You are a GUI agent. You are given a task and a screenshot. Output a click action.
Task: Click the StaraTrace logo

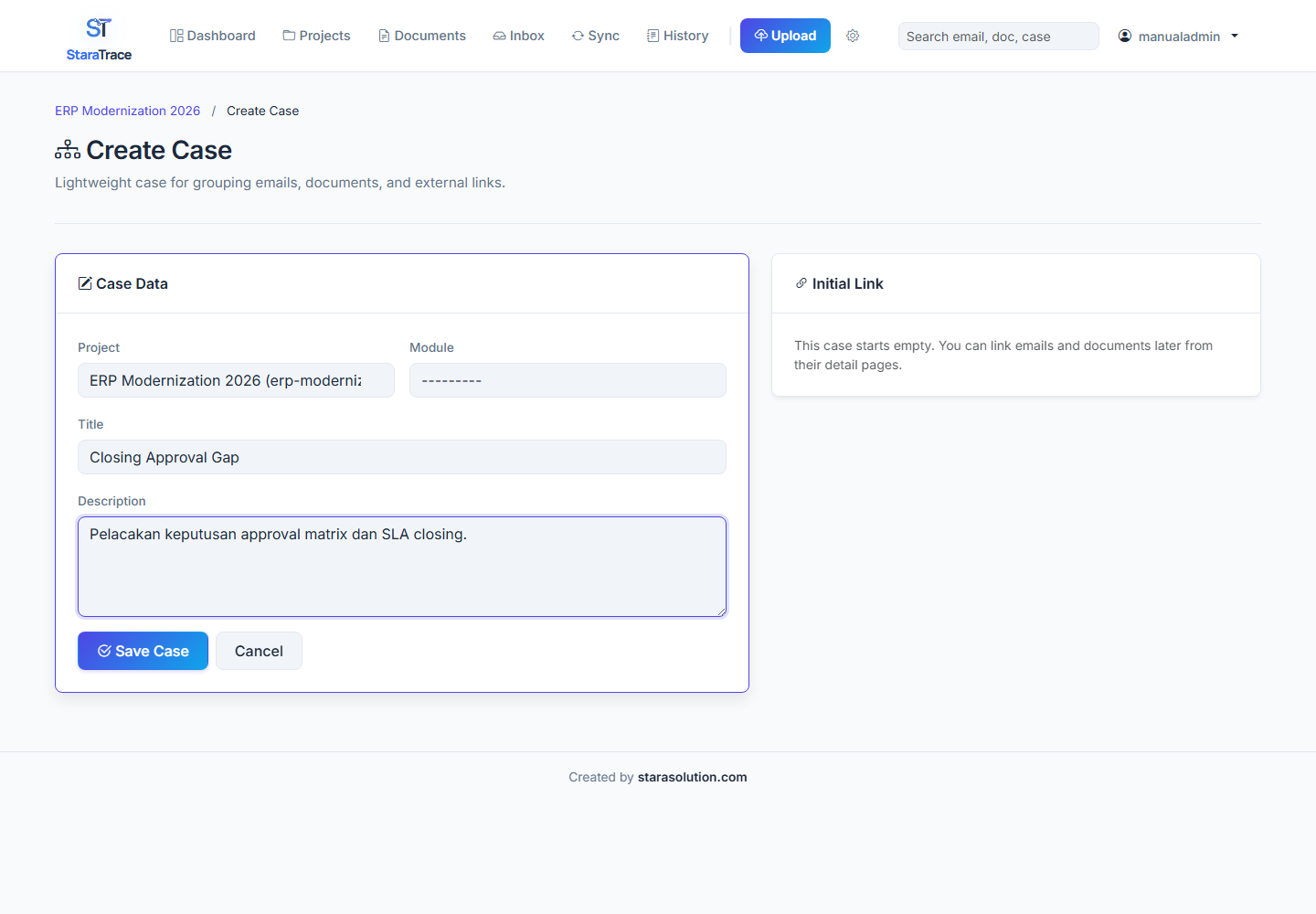(x=99, y=37)
